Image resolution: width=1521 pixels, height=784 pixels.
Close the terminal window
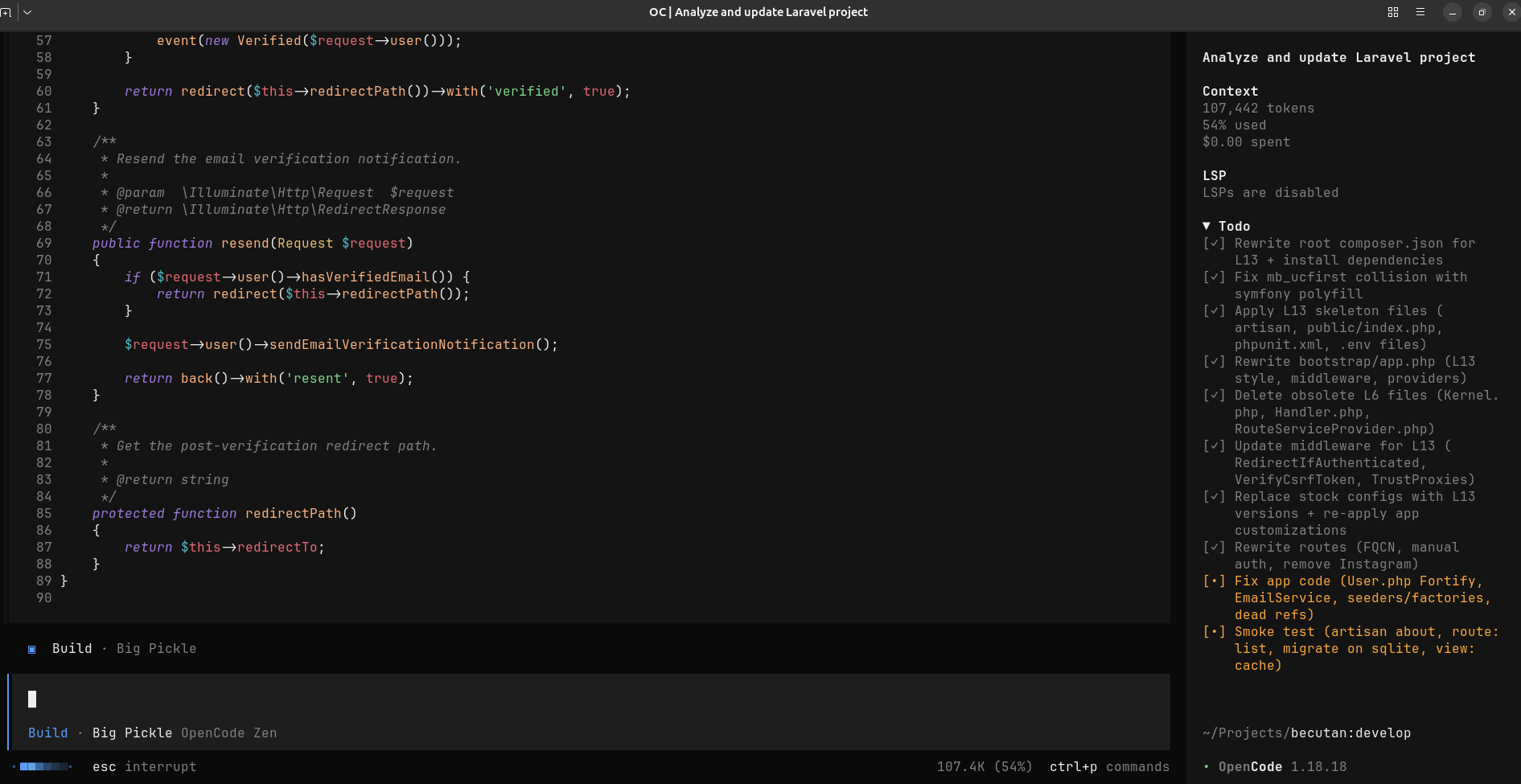(1511, 12)
